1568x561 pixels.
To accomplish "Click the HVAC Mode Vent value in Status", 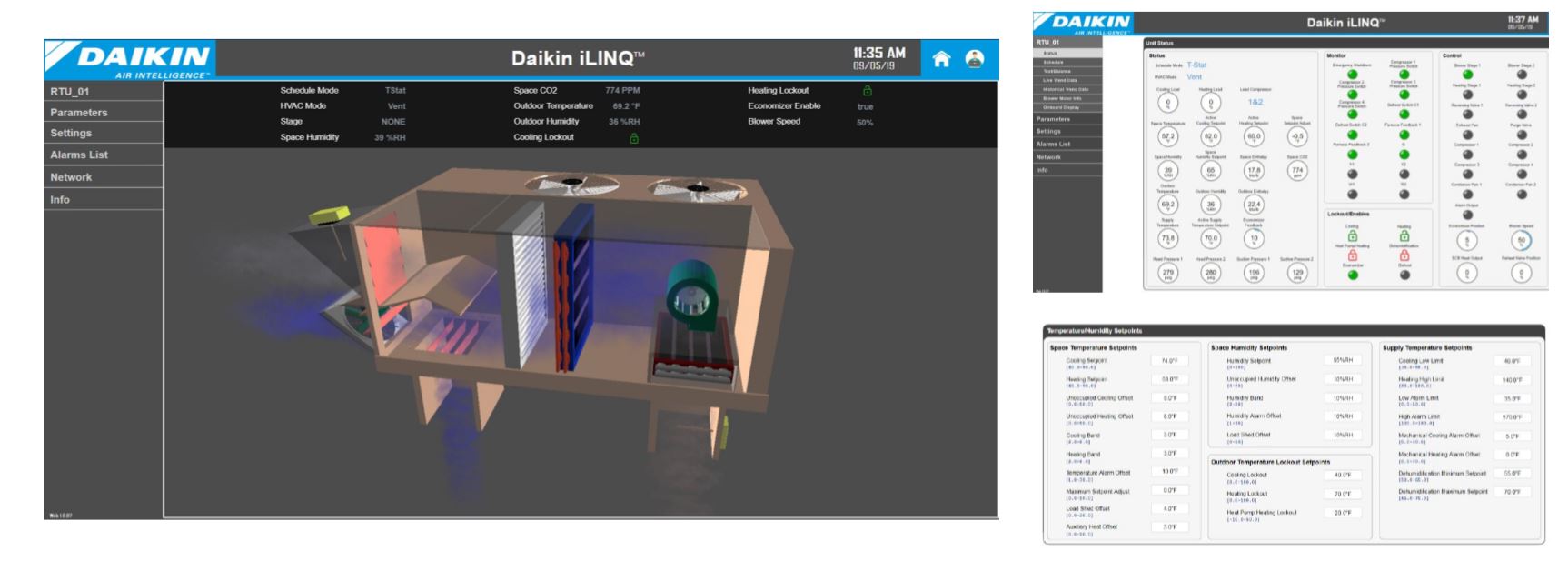I will 1195,77.
